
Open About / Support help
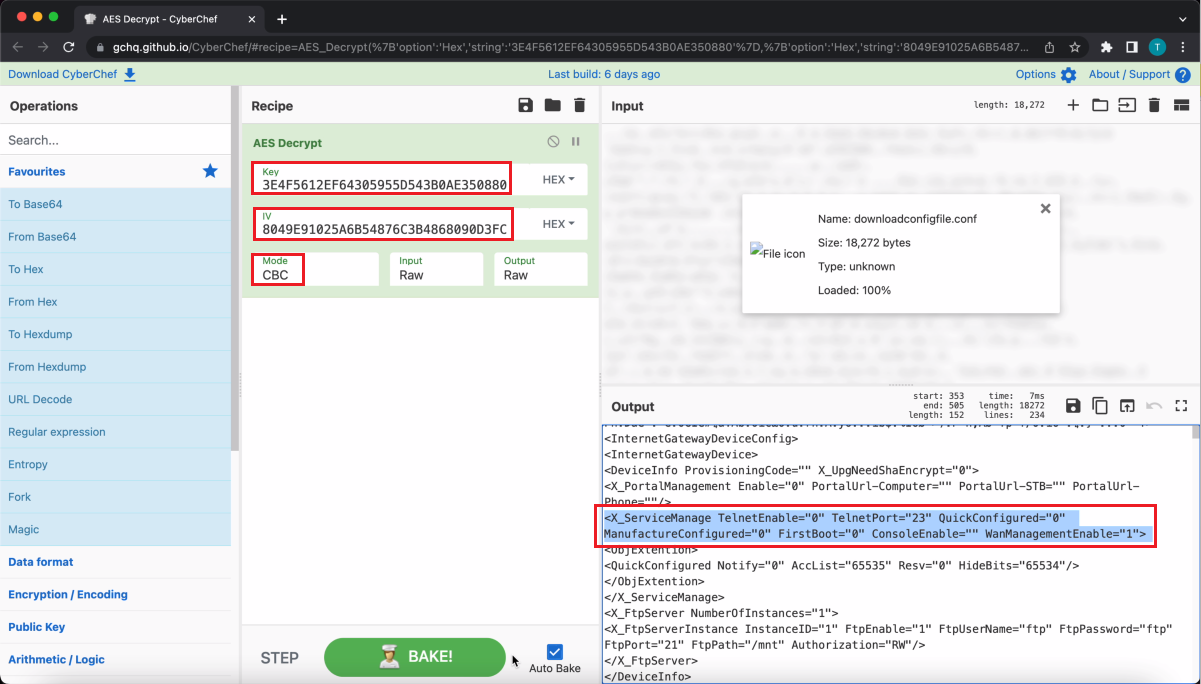coord(1140,74)
